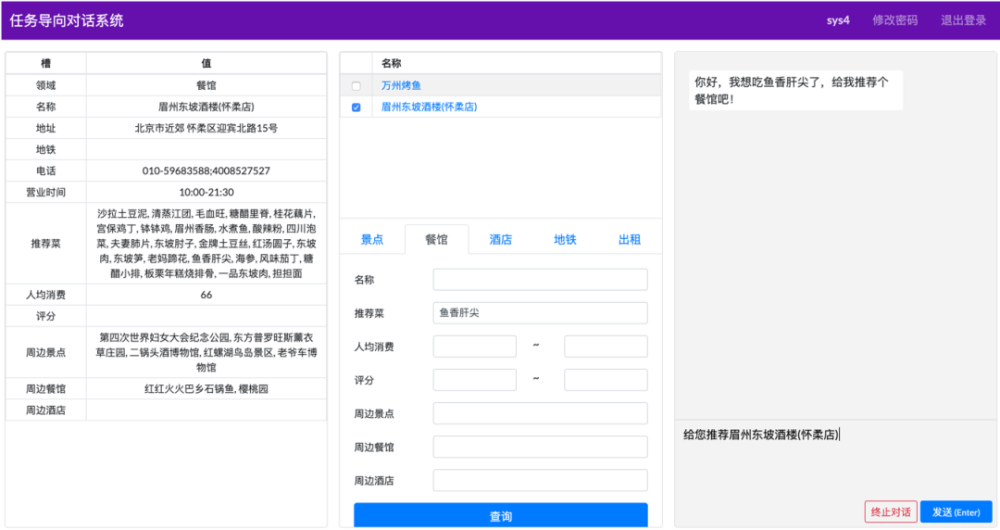
Task: Uncheck the 眉州东坡酒楼(怀柔店) checkbox
Action: tap(356, 107)
